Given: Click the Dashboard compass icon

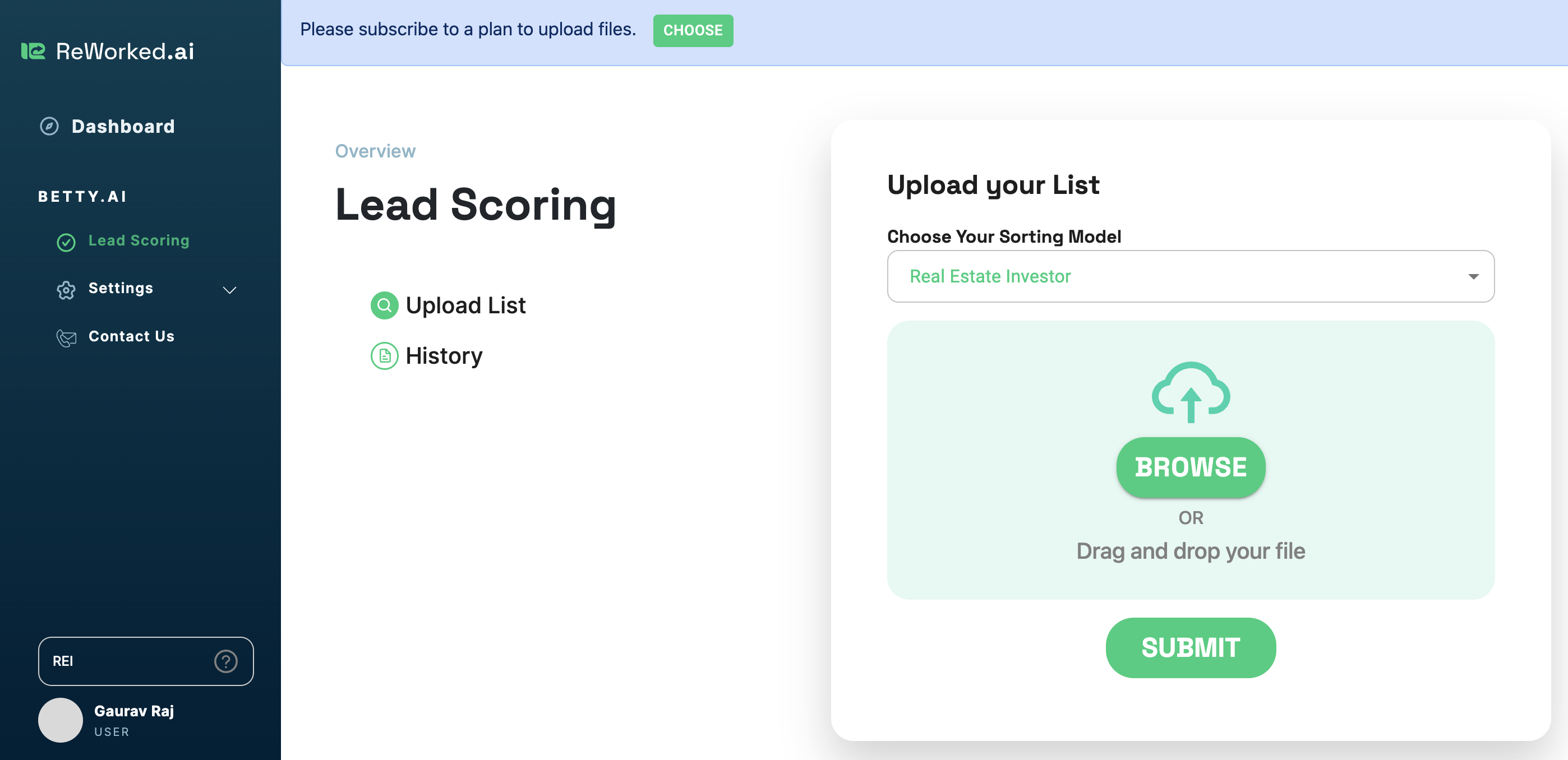Looking at the screenshot, I should 49,126.
